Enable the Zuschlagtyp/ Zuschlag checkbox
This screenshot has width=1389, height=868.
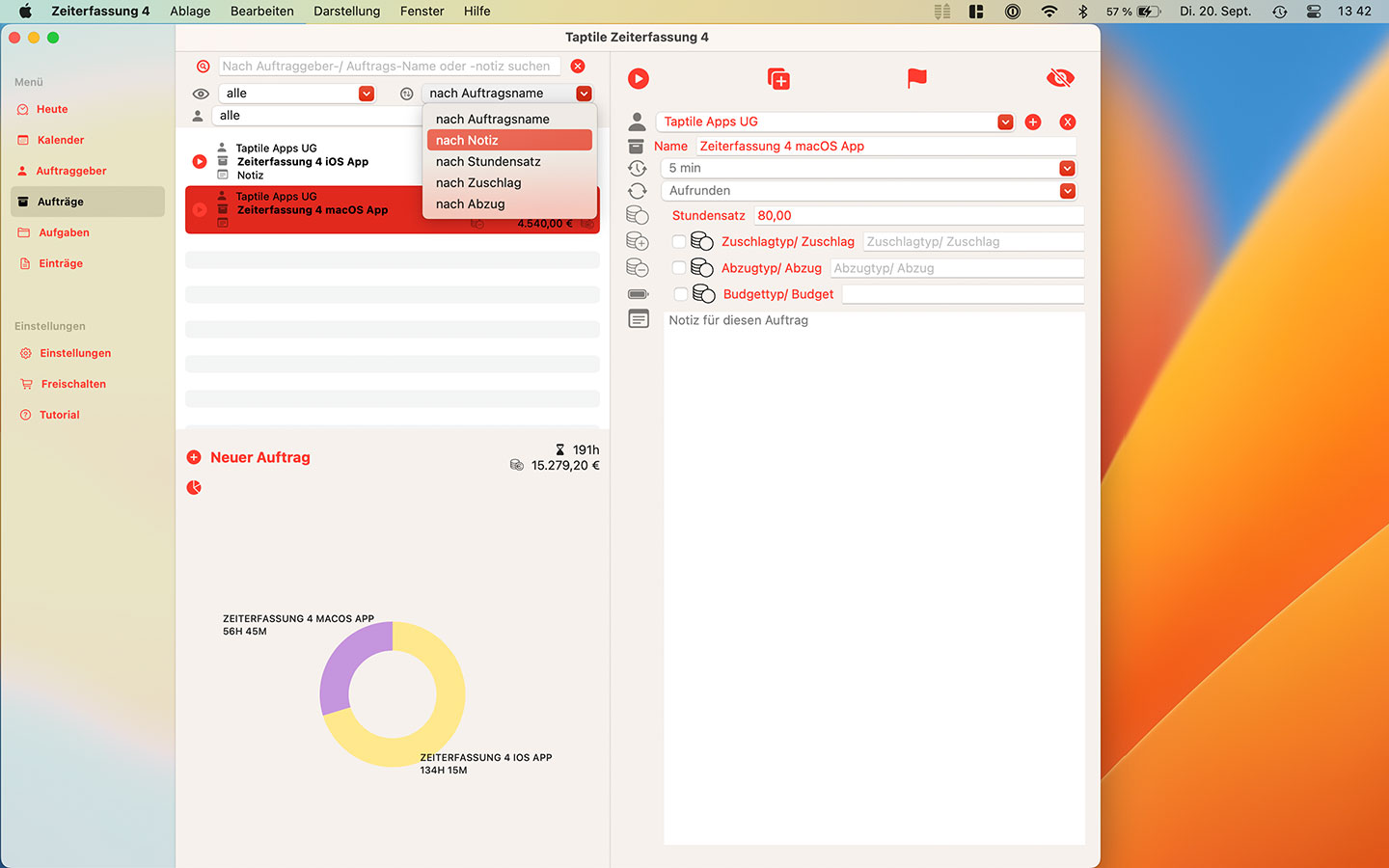point(679,242)
